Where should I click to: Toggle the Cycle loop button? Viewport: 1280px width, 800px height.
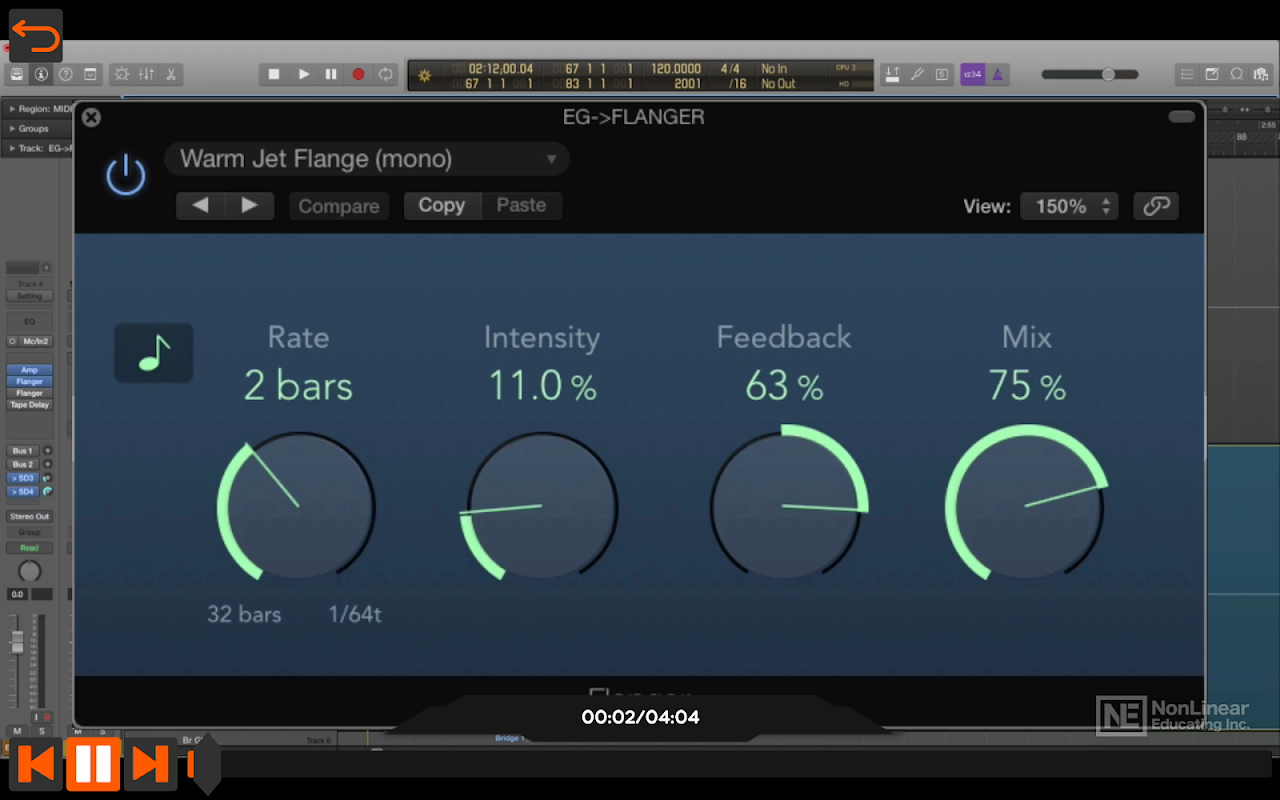(x=385, y=74)
